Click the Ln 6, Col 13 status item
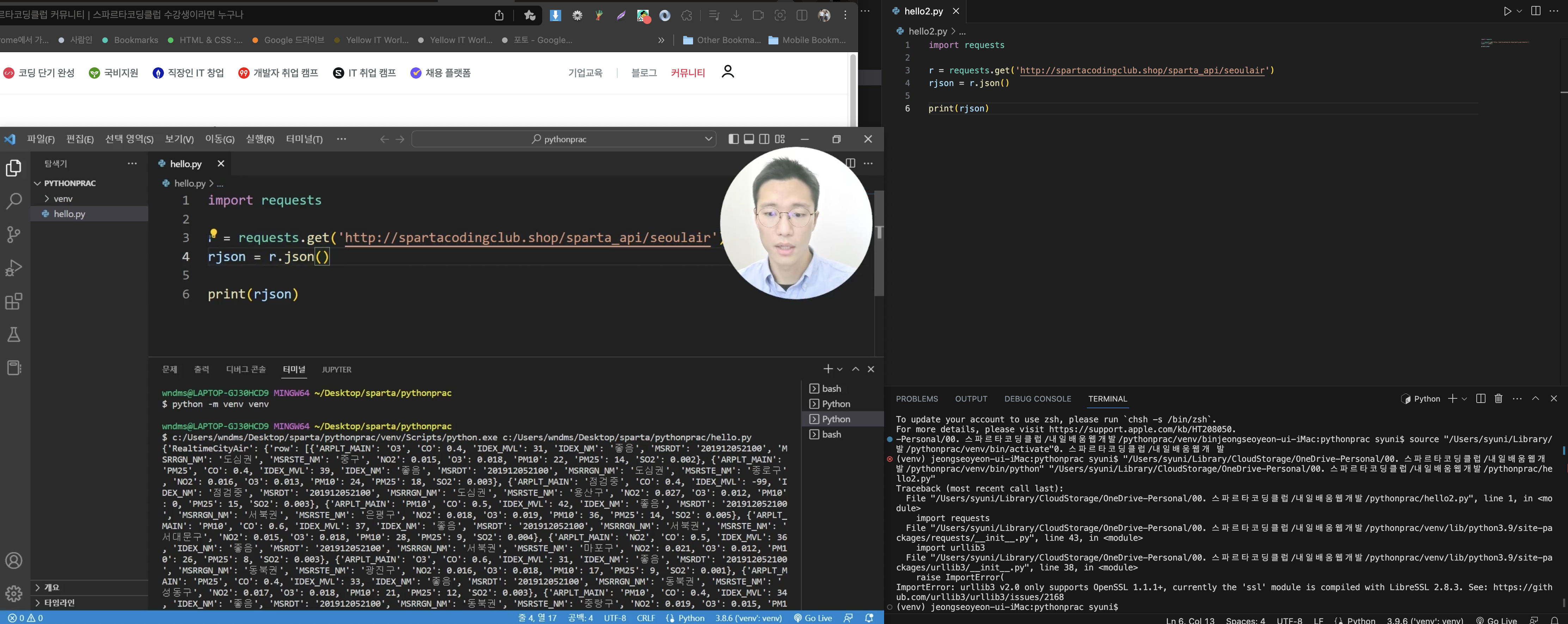This screenshot has width=1568, height=624. [x=1190, y=620]
